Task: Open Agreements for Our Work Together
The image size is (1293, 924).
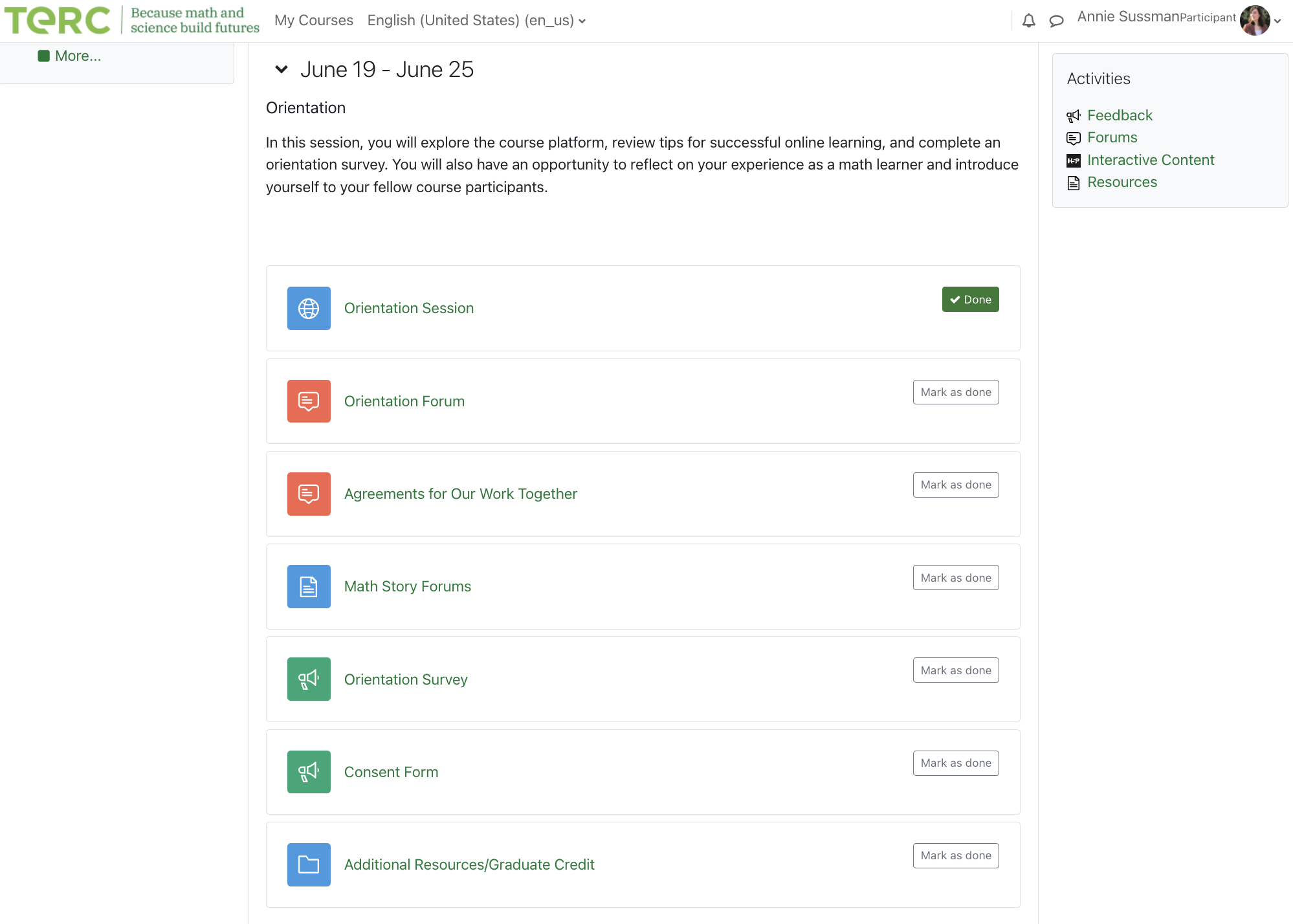Action: click(461, 494)
